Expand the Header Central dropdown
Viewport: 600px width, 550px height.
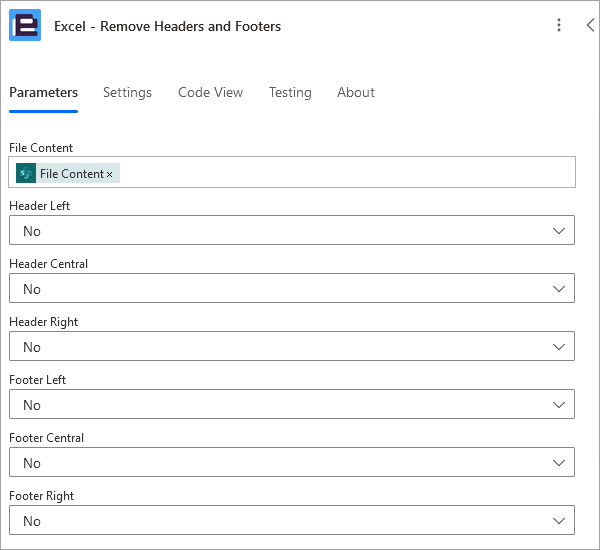click(292, 289)
